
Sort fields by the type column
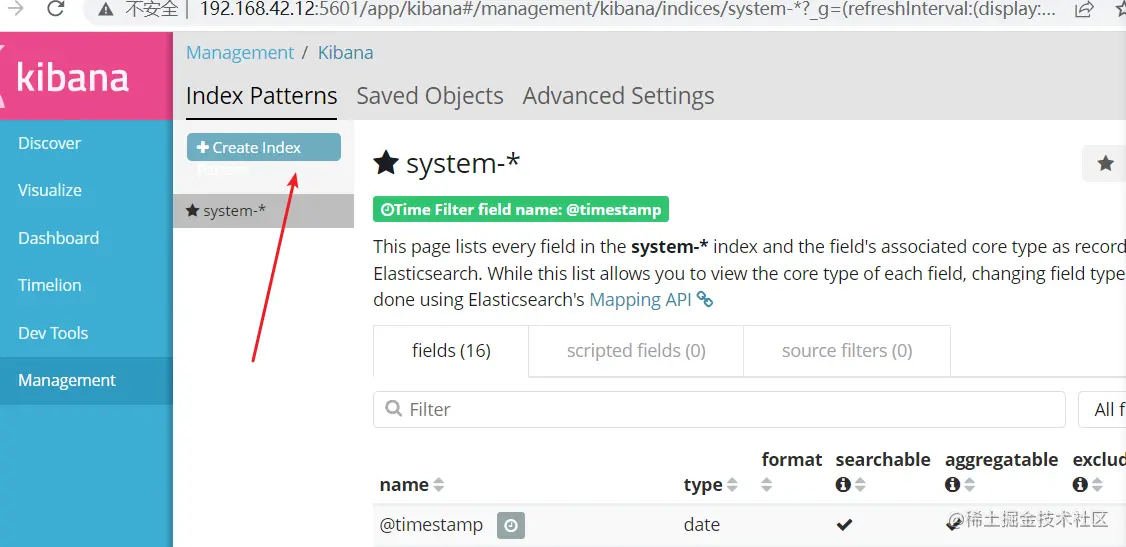(732, 485)
